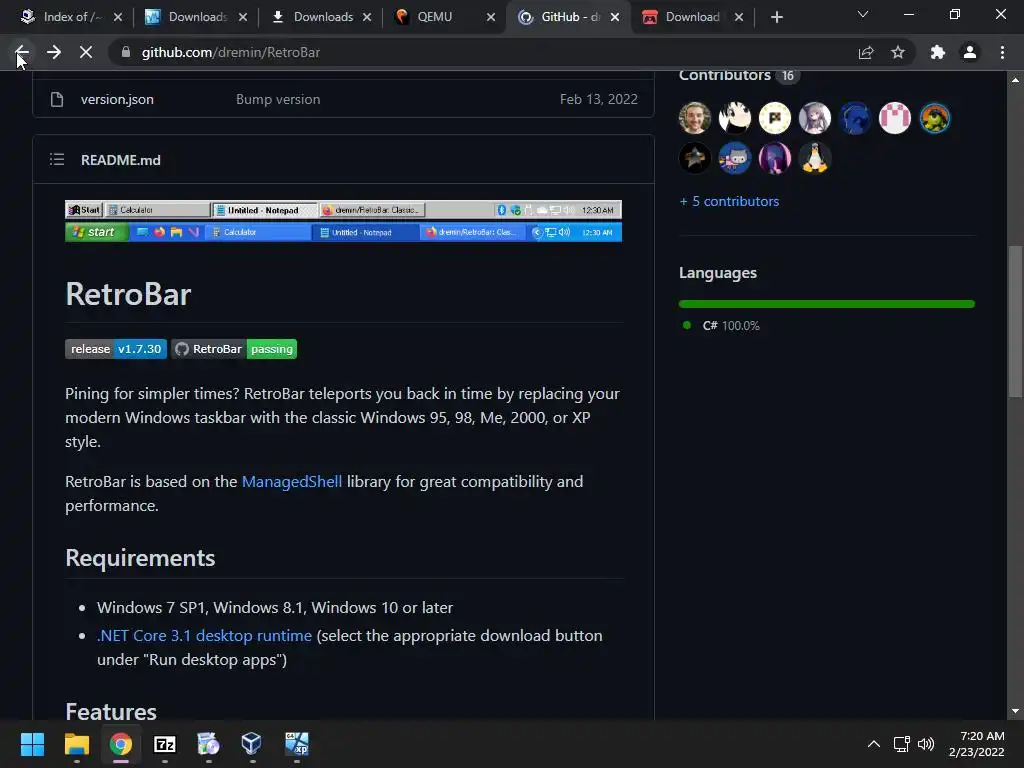Image resolution: width=1024 pixels, height=768 pixels.
Task: Open the Windows Start menu
Action: (32, 744)
